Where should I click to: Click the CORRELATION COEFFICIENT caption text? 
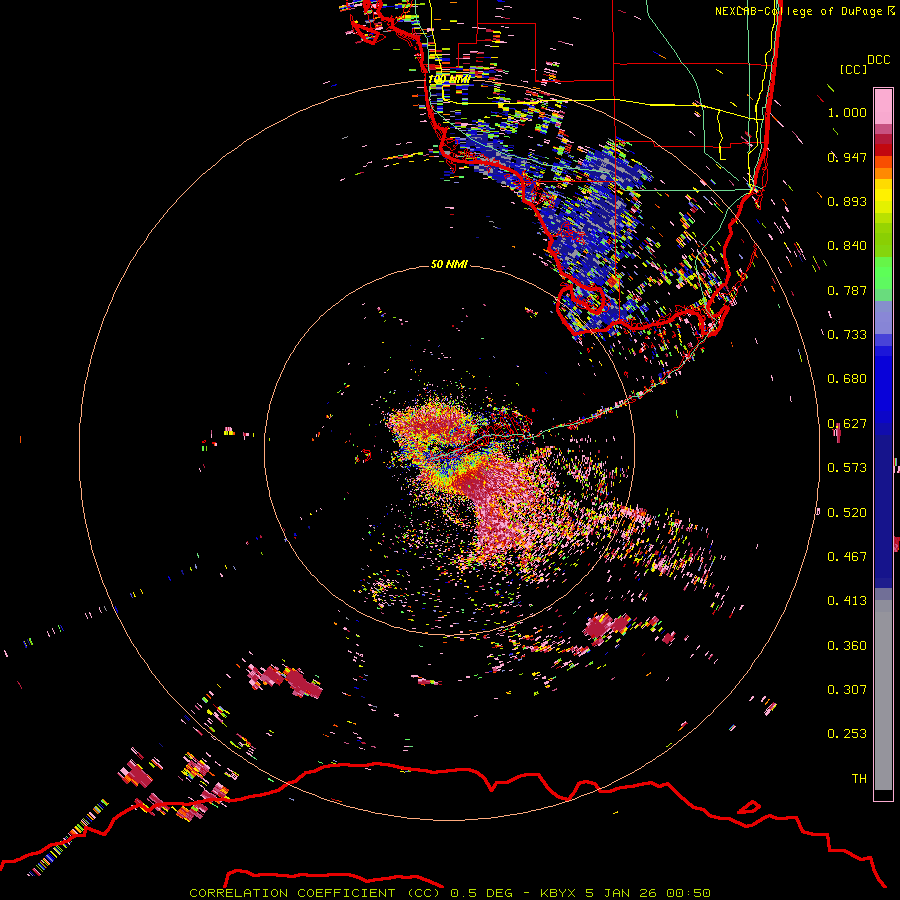coord(292,893)
